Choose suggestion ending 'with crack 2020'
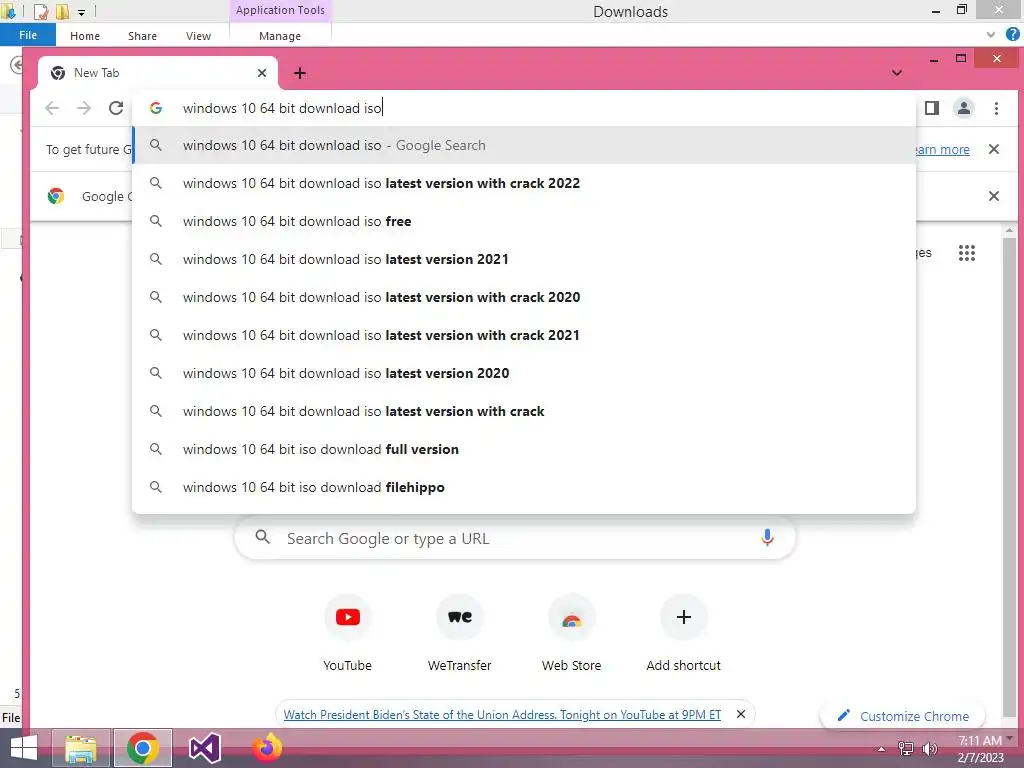 click(x=524, y=297)
